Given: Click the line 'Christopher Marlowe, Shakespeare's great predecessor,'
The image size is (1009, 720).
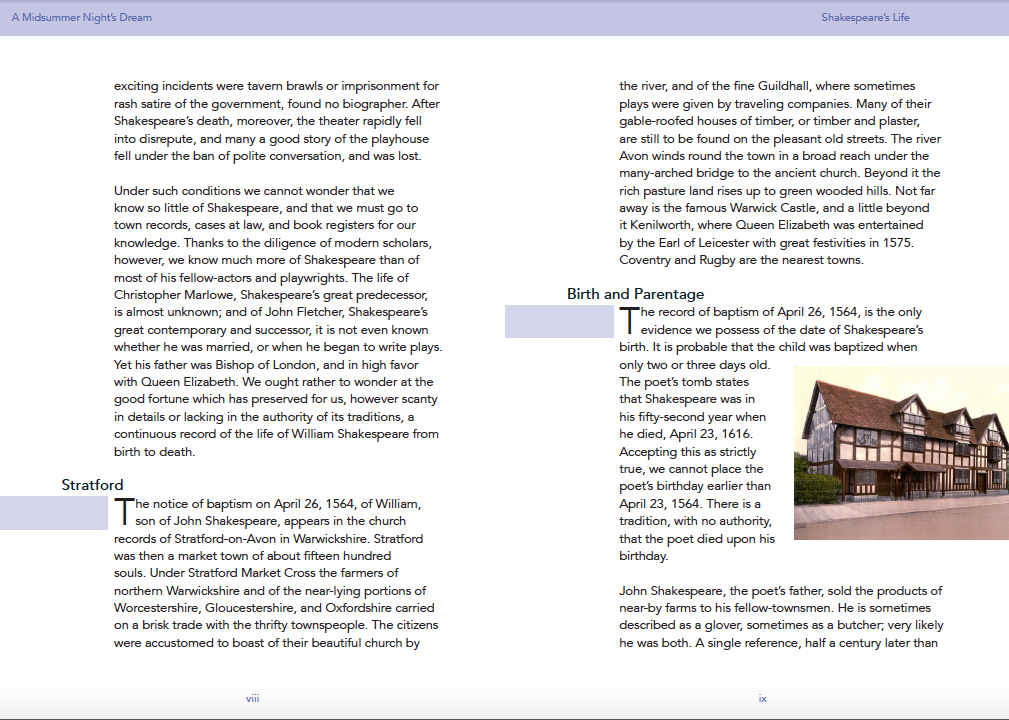Looking at the screenshot, I should click(x=271, y=295).
